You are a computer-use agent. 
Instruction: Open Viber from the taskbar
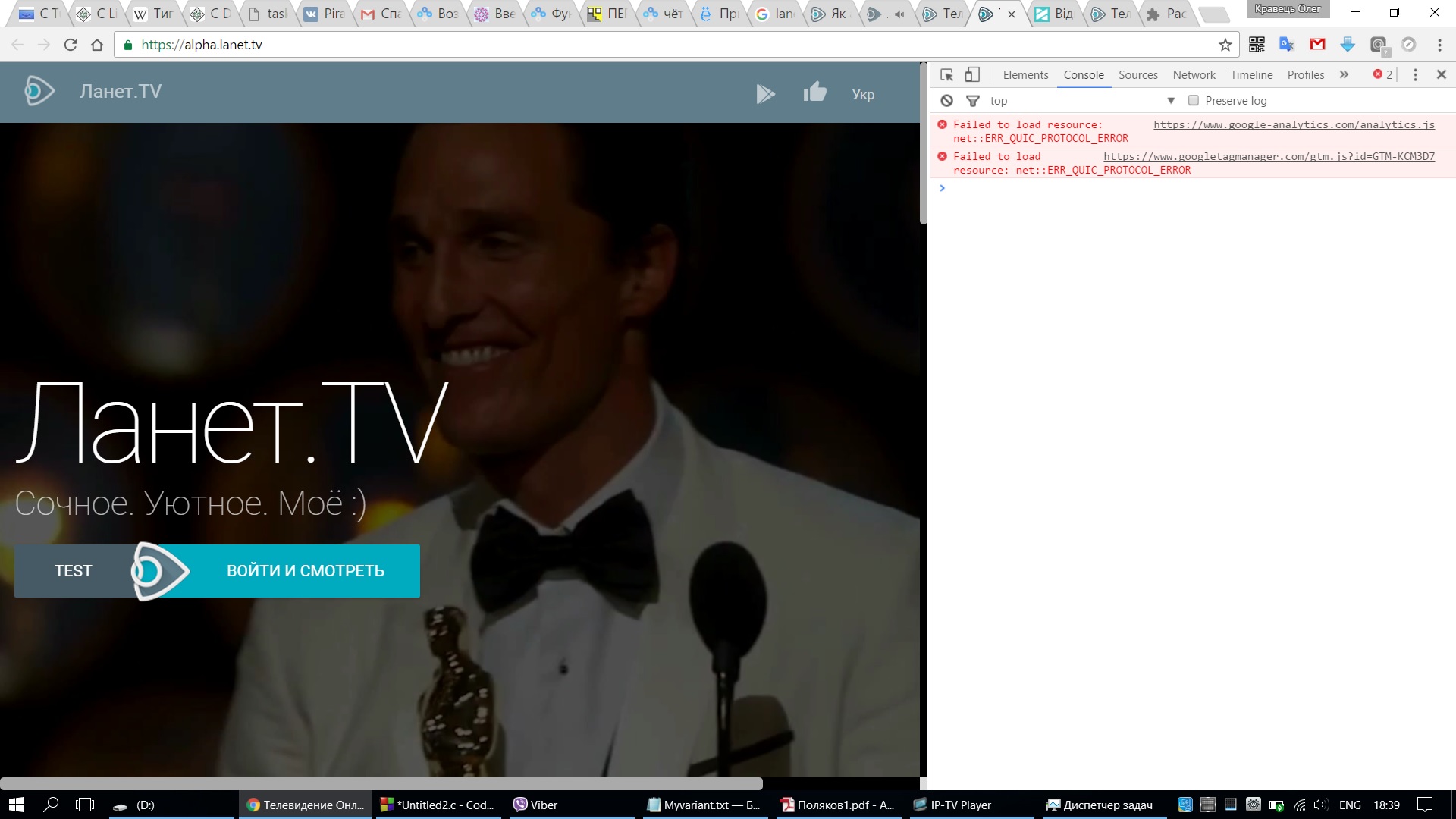point(535,805)
